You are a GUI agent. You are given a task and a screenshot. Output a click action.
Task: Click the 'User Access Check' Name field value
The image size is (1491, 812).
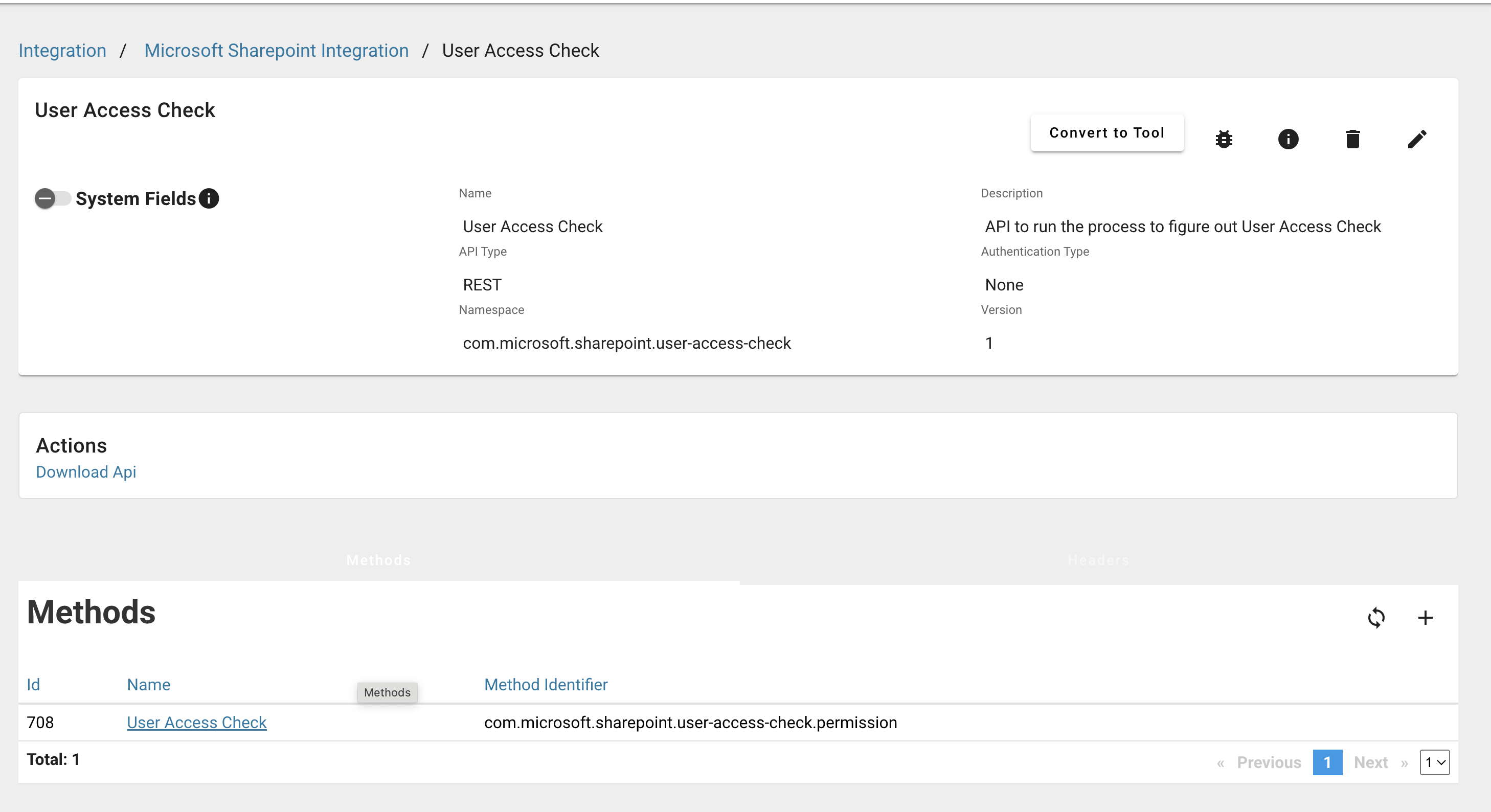coord(532,227)
